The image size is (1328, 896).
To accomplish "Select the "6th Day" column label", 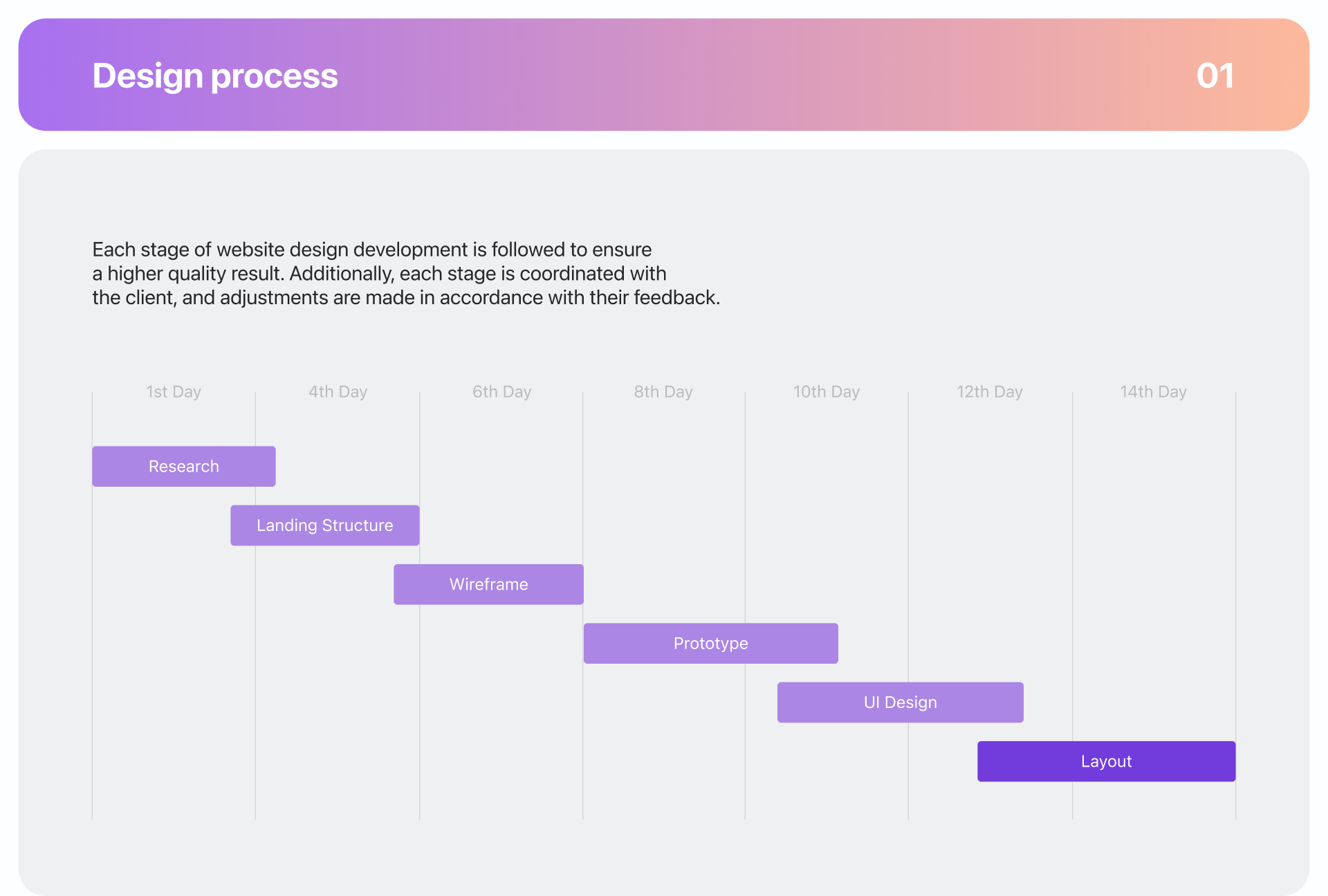I will [501, 392].
